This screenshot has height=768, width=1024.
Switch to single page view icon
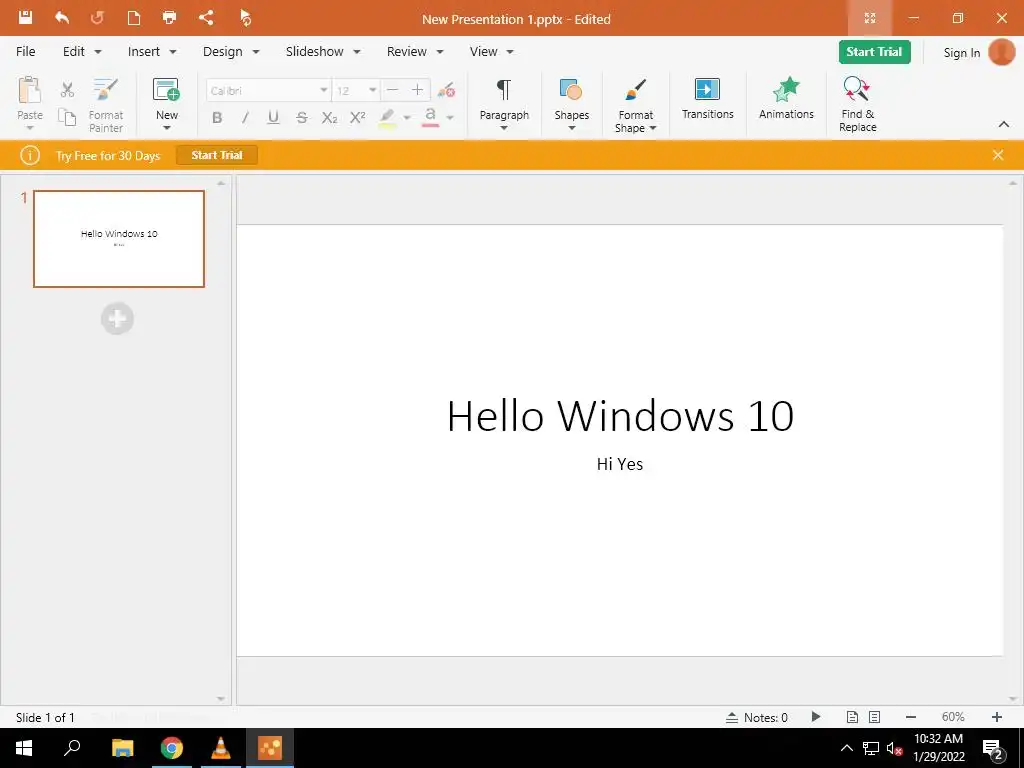pyautogui.click(x=852, y=717)
